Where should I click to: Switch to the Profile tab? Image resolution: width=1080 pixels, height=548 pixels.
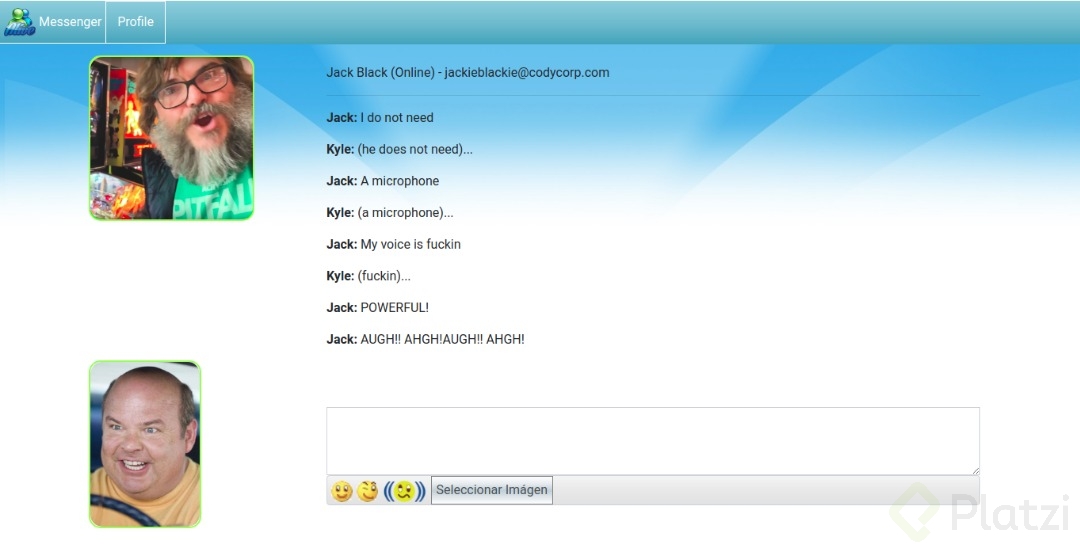(136, 22)
